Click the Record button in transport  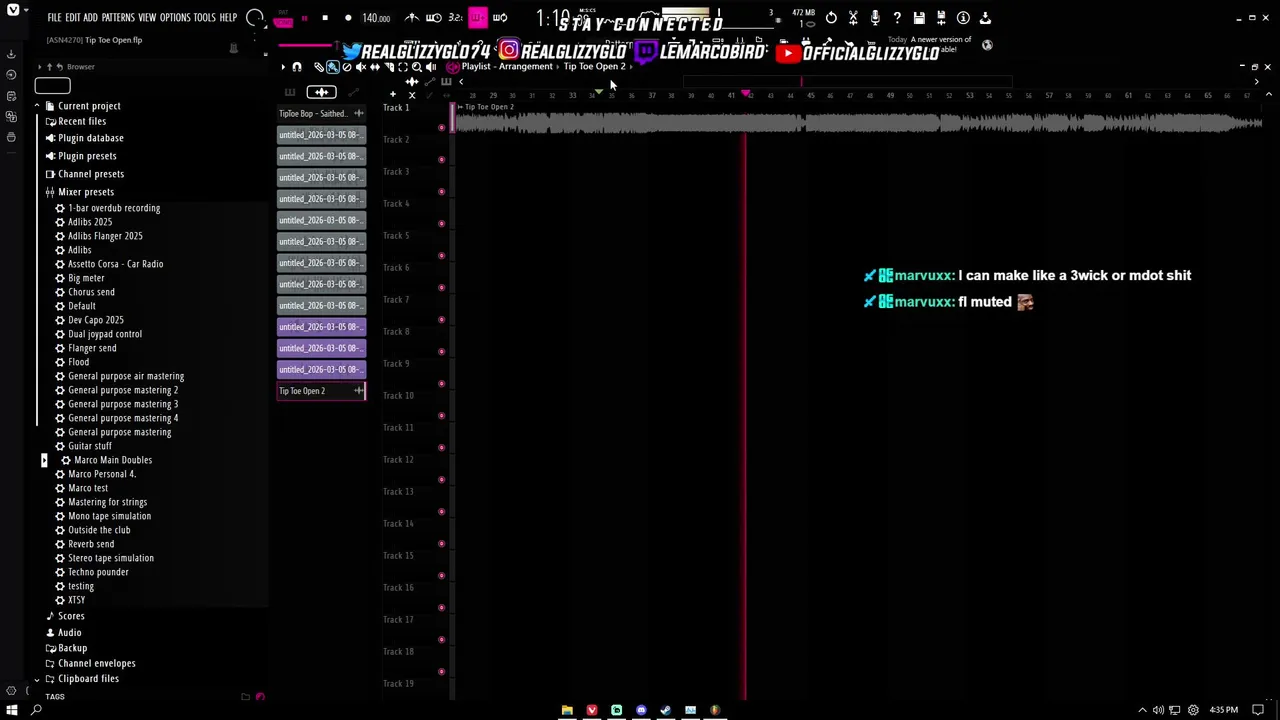pyautogui.click(x=348, y=18)
